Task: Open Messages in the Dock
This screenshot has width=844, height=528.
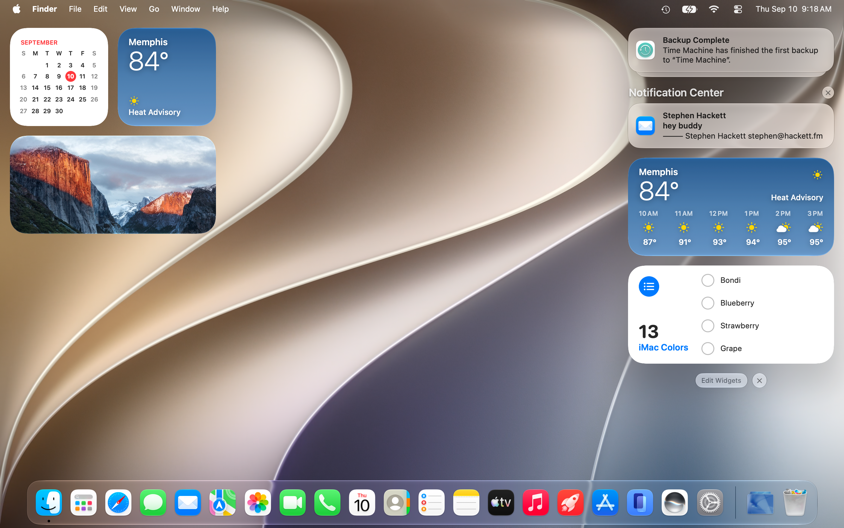Action: tap(153, 503)
